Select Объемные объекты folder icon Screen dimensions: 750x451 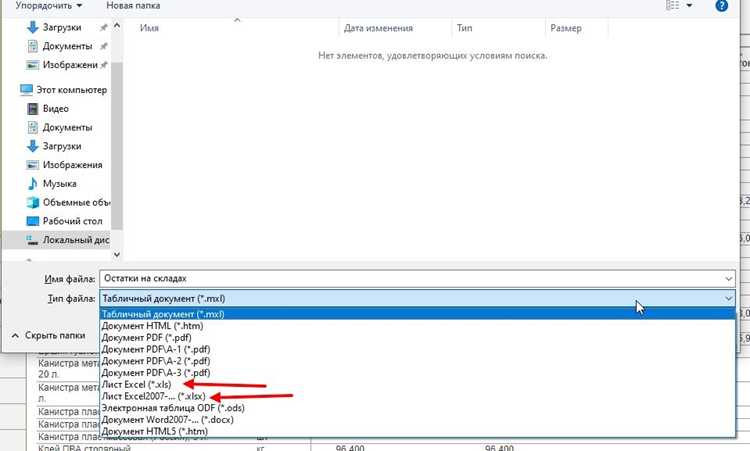click(33, 202)
